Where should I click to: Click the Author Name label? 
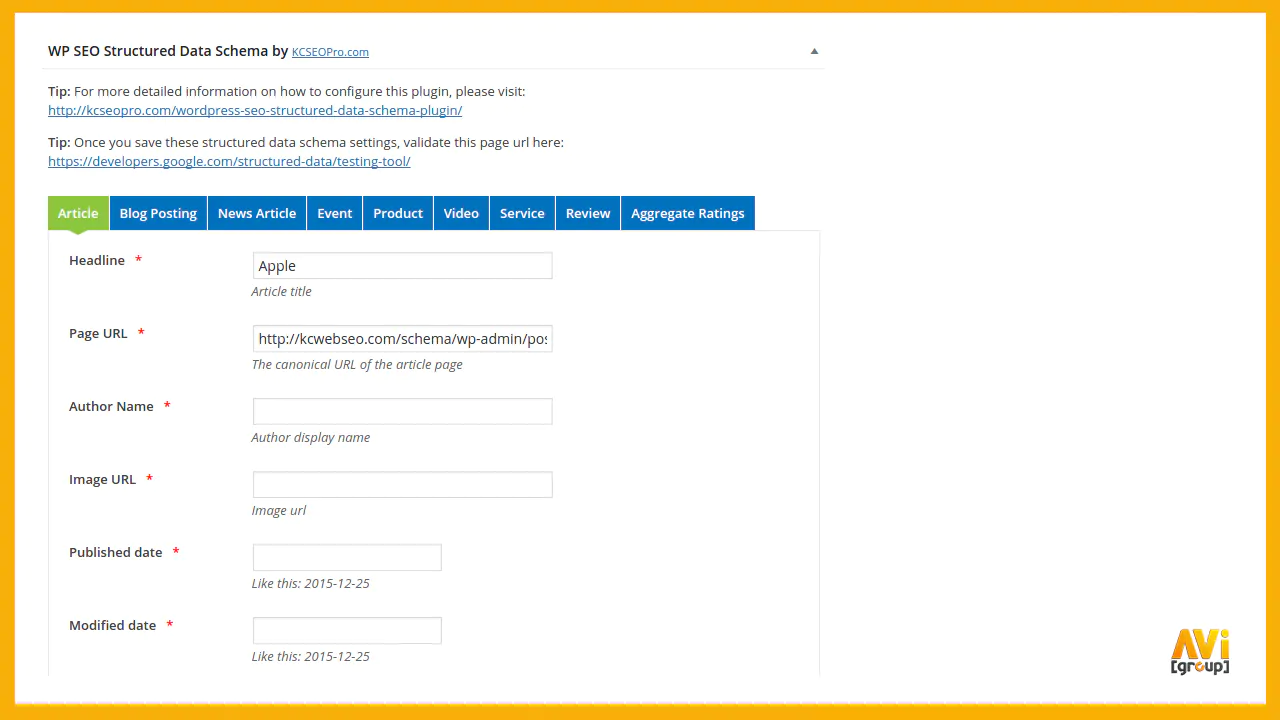pos(111,406)
